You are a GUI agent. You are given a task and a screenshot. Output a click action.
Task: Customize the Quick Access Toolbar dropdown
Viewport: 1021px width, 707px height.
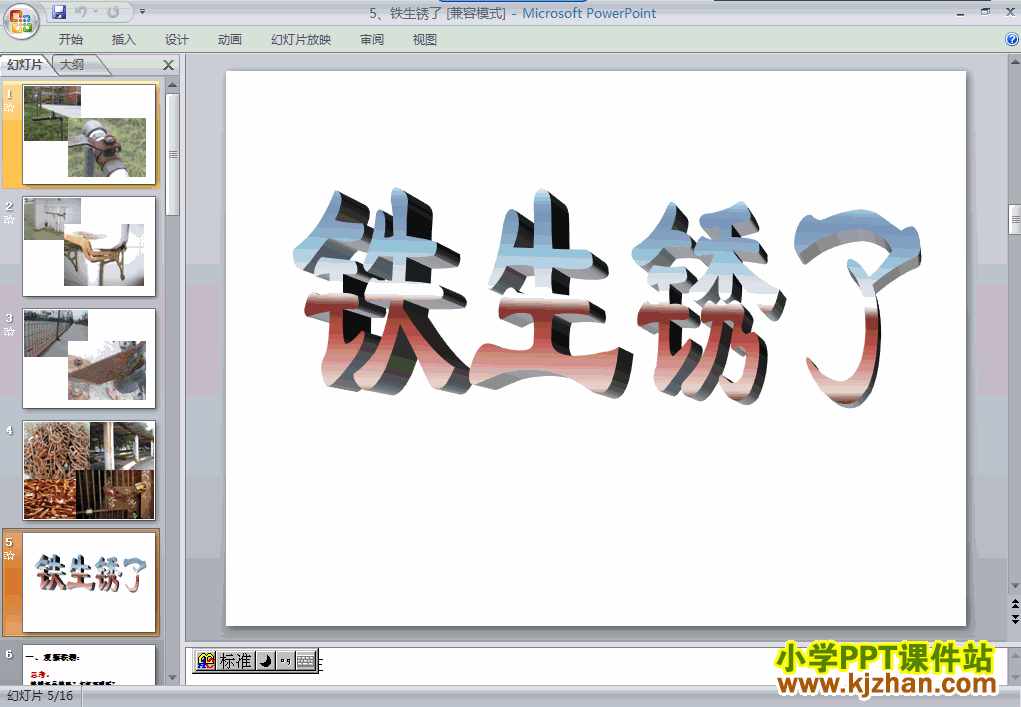(x=143, y=12)
